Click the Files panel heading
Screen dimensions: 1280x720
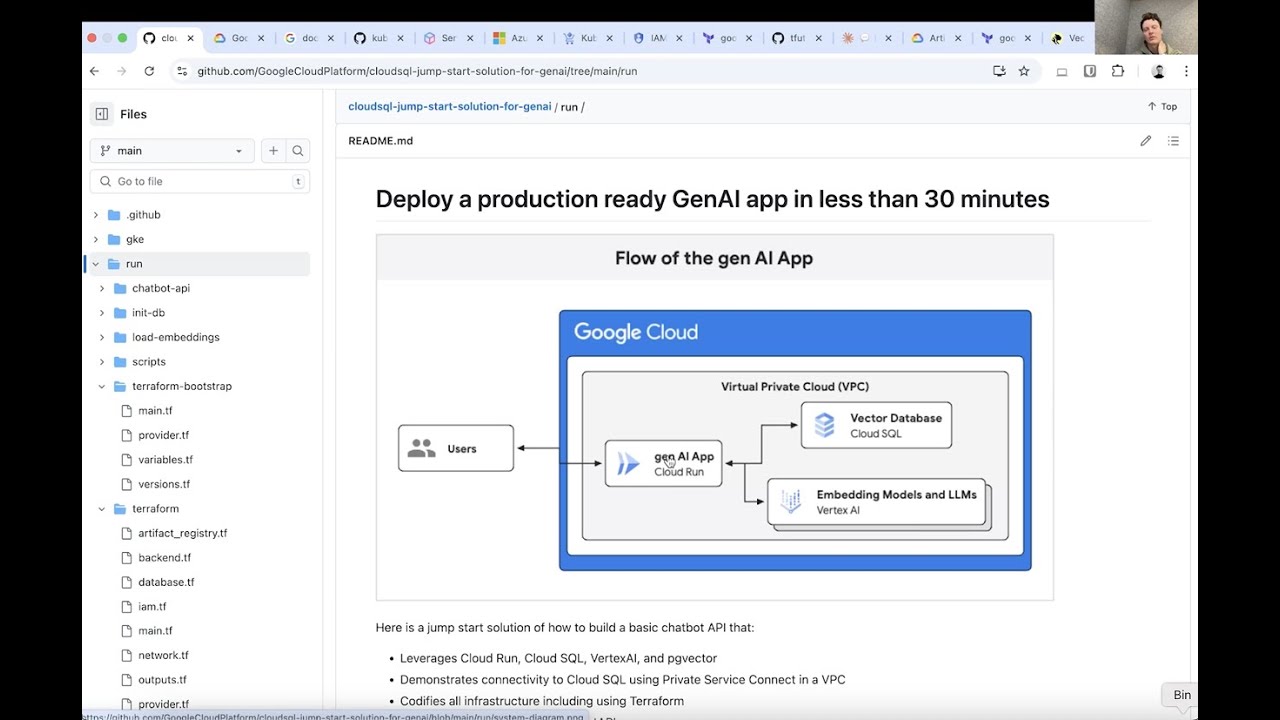(x=134, y=114)
